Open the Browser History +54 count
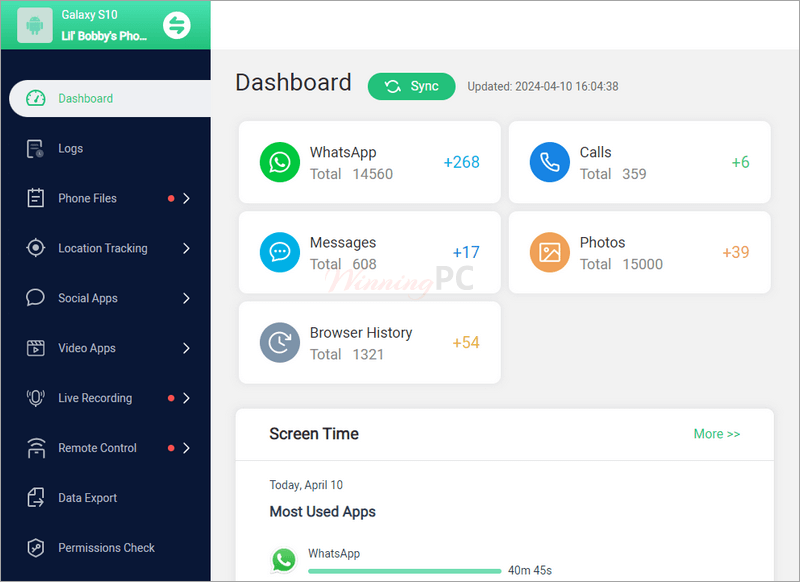The width and height of the screenshot is (800, 582). (466, 342)
